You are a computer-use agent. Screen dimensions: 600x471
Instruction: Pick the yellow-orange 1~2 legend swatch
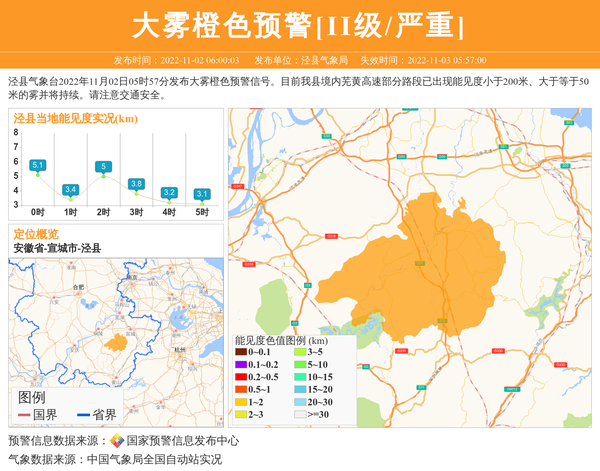pos(240,402)
